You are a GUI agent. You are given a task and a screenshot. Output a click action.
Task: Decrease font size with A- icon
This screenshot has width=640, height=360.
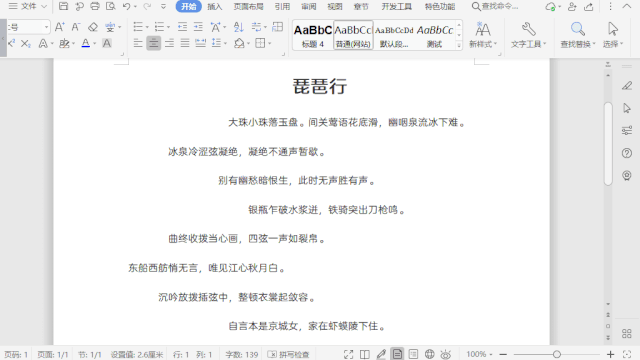pyautogui.click(x=76, y=27)
